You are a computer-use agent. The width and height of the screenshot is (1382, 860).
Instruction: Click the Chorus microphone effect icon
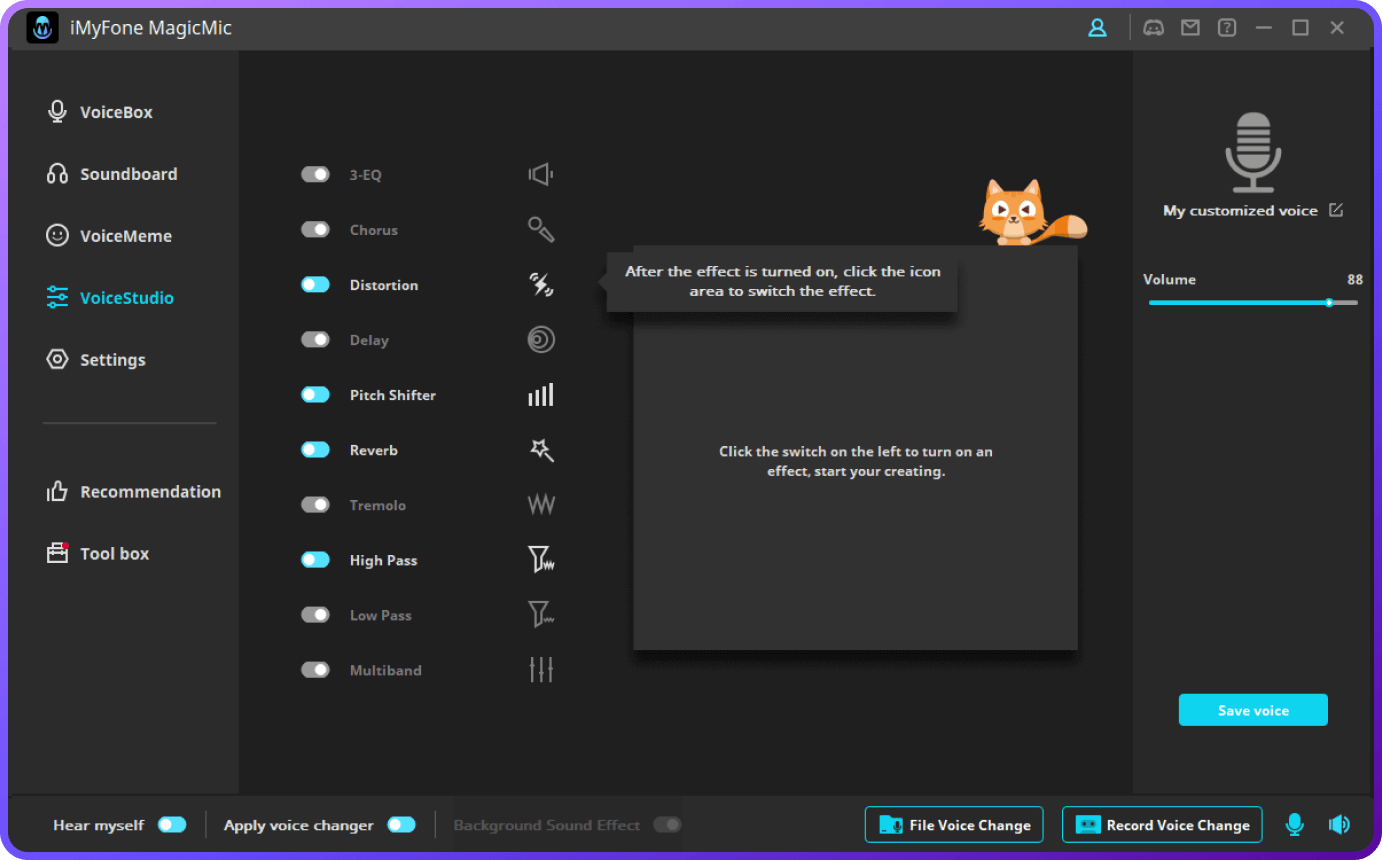tap(541, 230)
